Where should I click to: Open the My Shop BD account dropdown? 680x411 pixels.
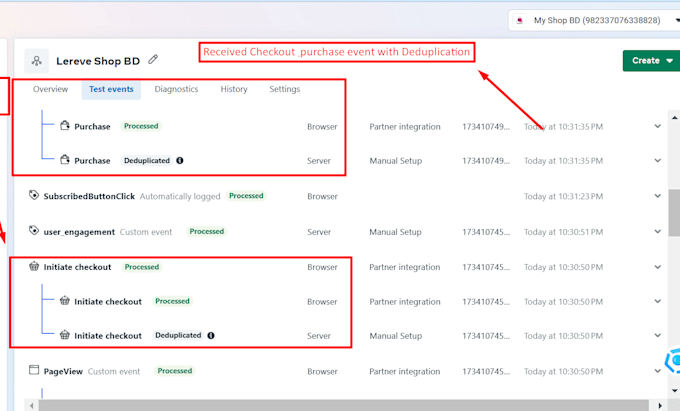click(594, 20)
